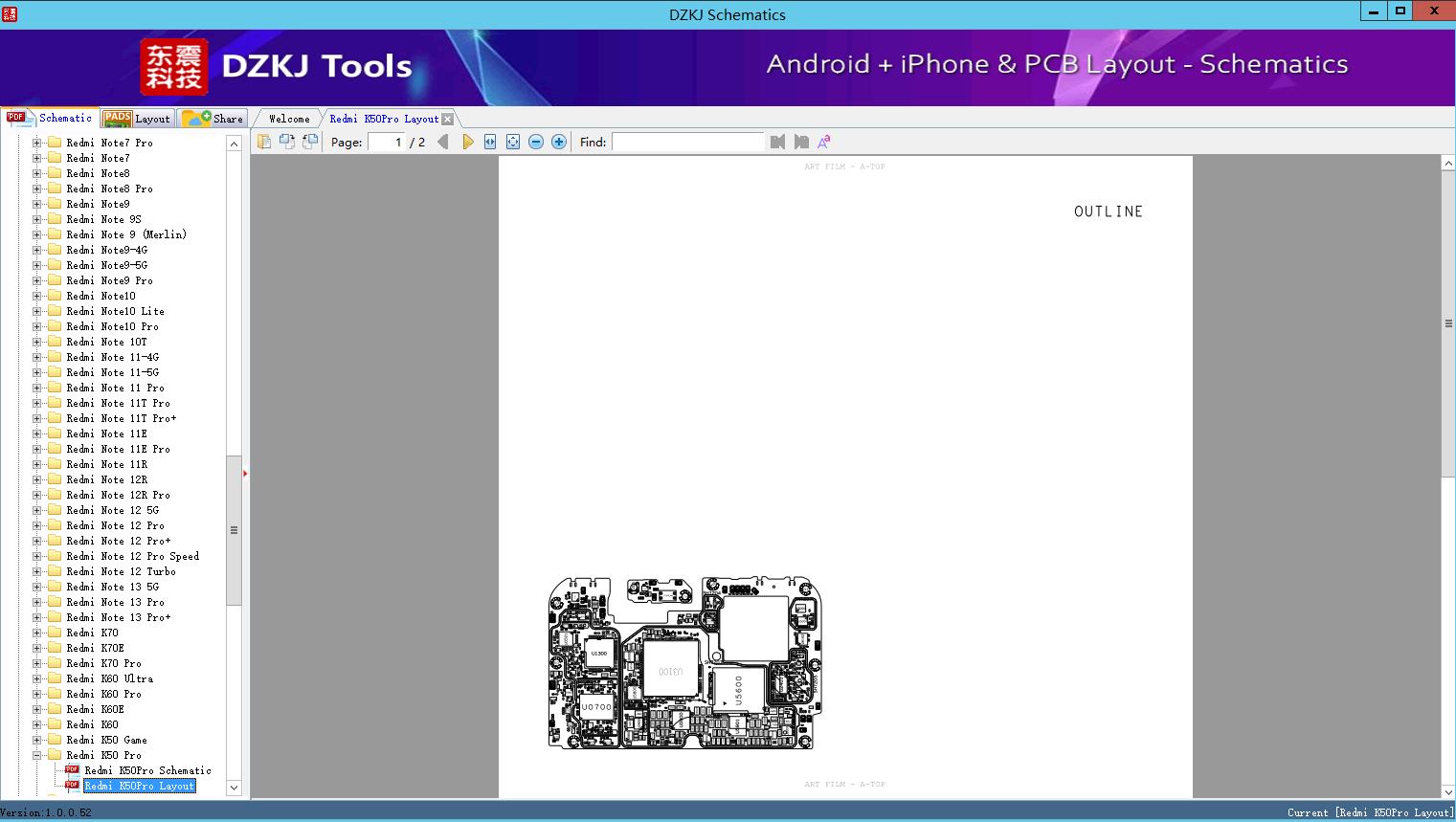This screenshot has height=822, width=1456.
Task: Click the document viewer vertical scrollbar thumb
Action: click(x=1448, y=323)
